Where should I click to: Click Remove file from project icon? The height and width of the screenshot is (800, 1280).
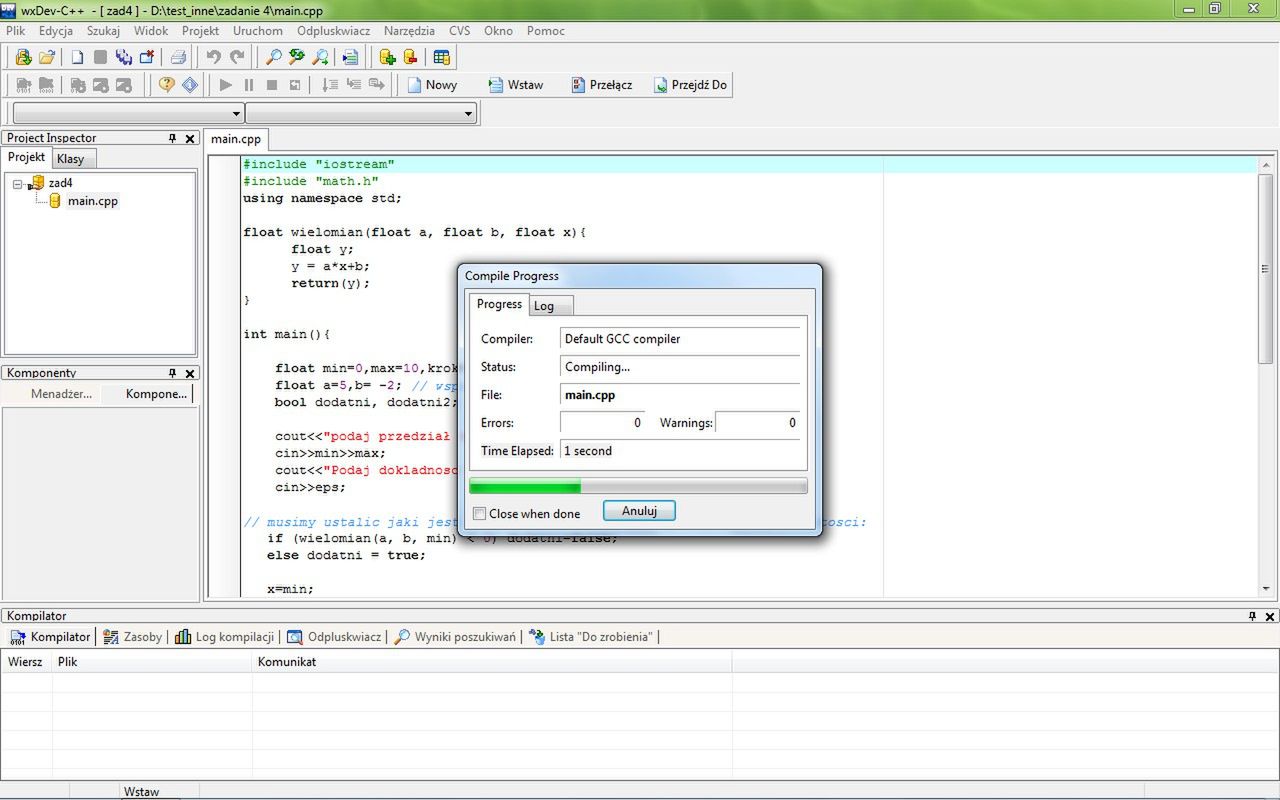[410, 57]
